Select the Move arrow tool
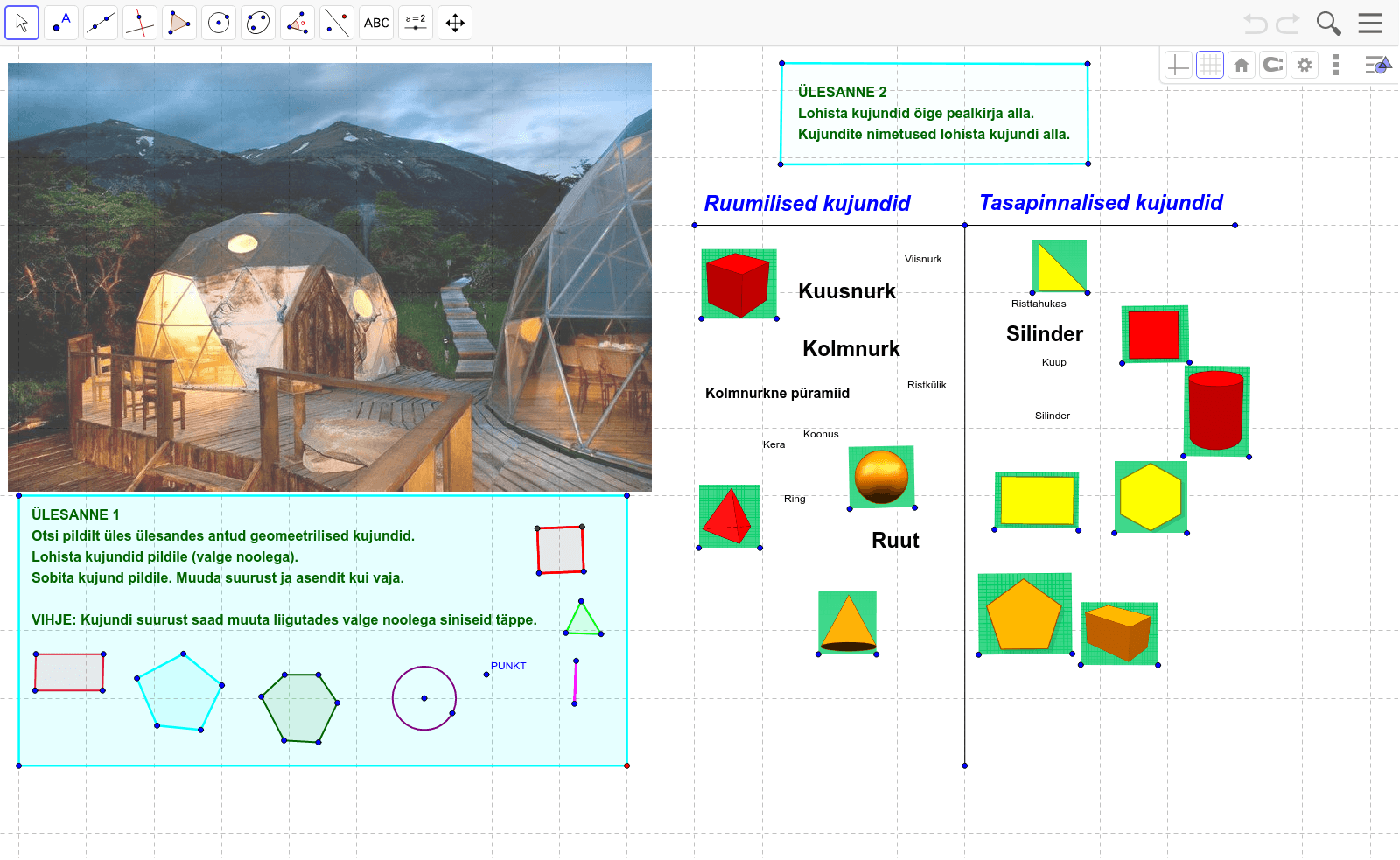The image size is (1400, 860). (22, 23)
